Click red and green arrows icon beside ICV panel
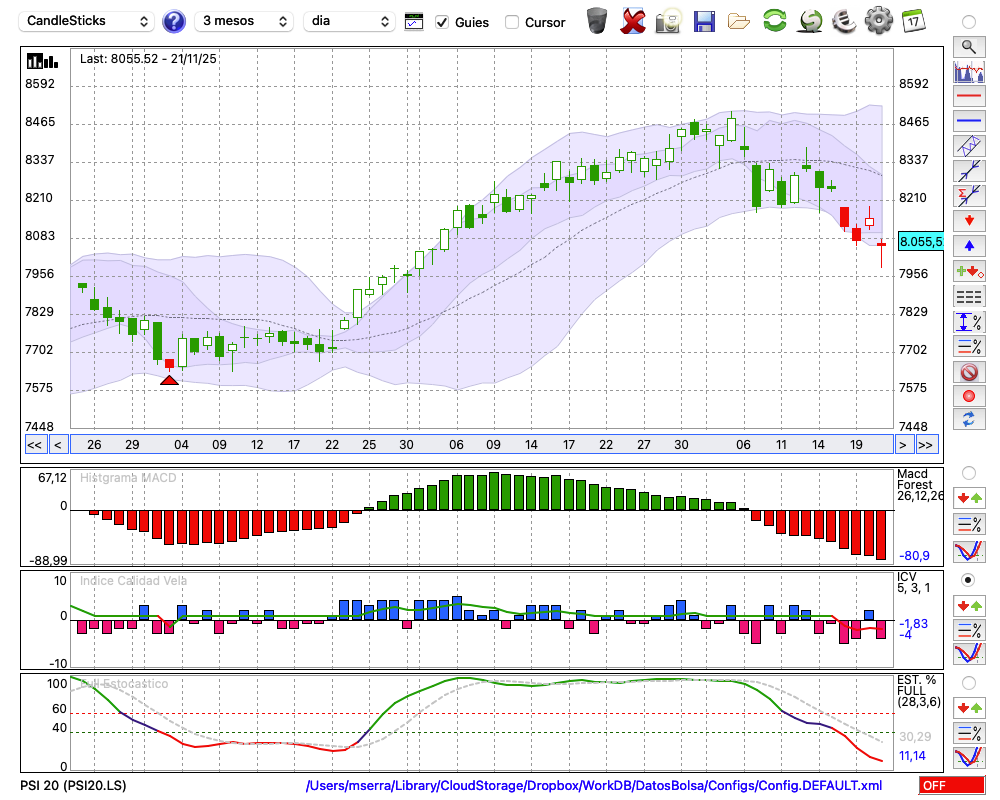Viewport: 1000px width, 800px height. [969, 605]
